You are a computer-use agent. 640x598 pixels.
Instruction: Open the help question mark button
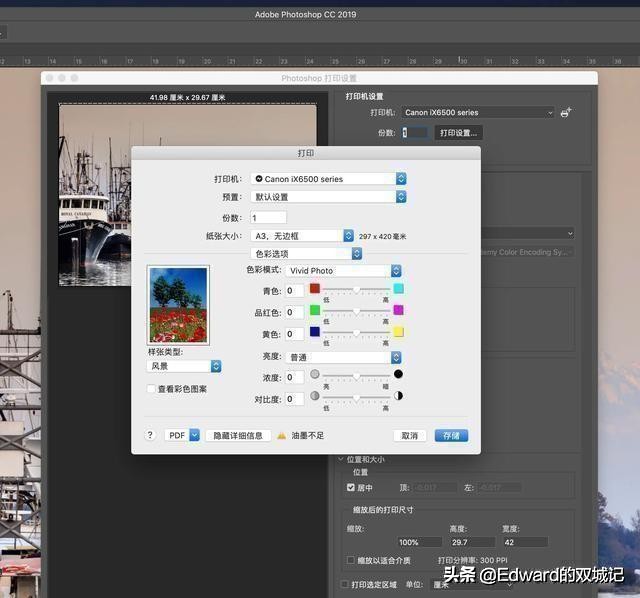tap(150, 435)
